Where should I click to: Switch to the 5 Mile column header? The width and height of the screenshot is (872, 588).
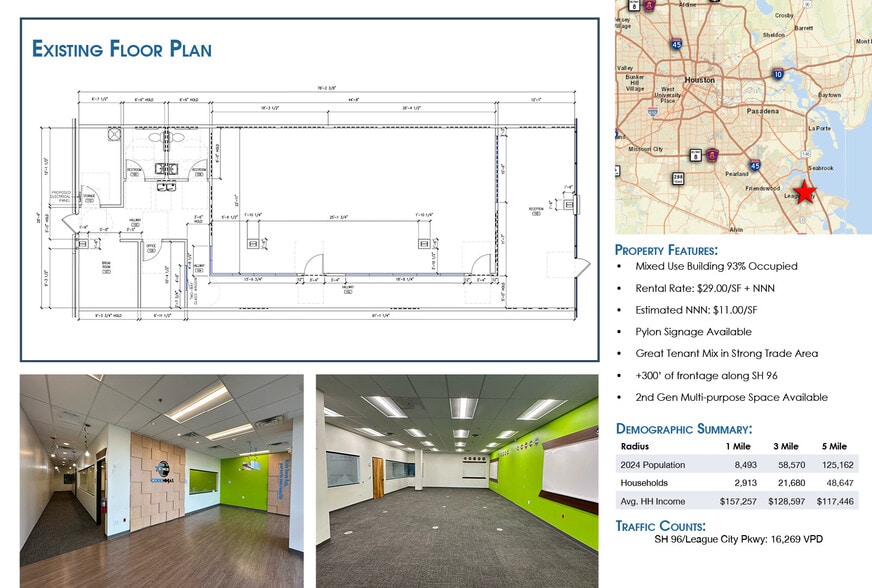click(x=834, y=445)
